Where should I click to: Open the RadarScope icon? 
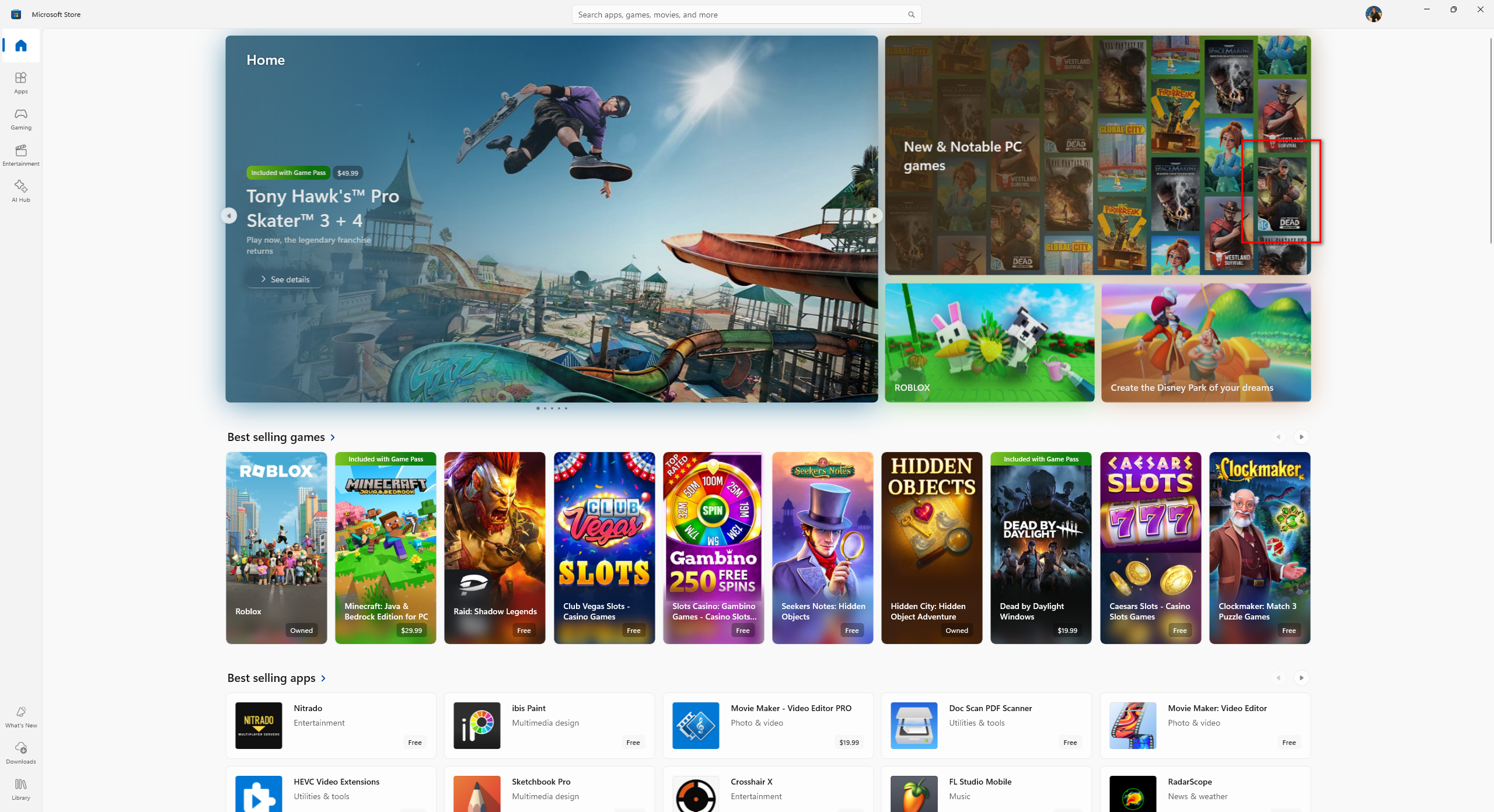tap(1133, 794)
